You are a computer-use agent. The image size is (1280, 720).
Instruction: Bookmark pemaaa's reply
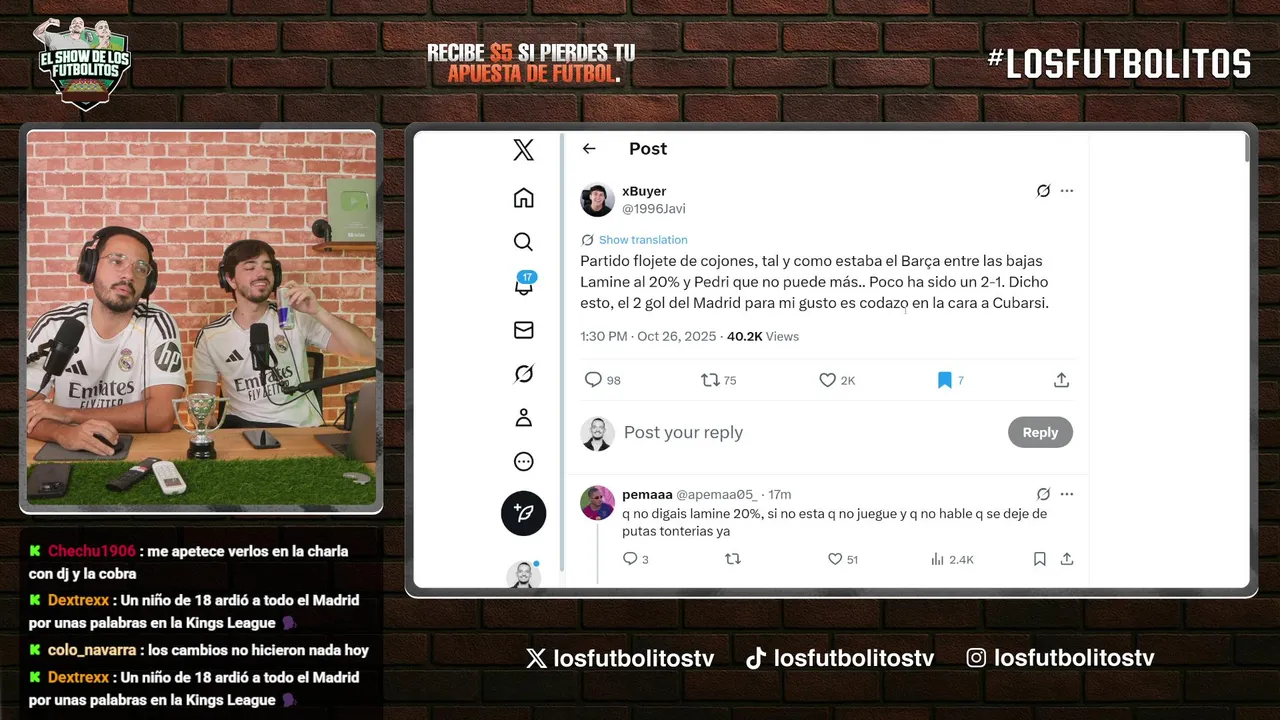tap(1040, 559)
